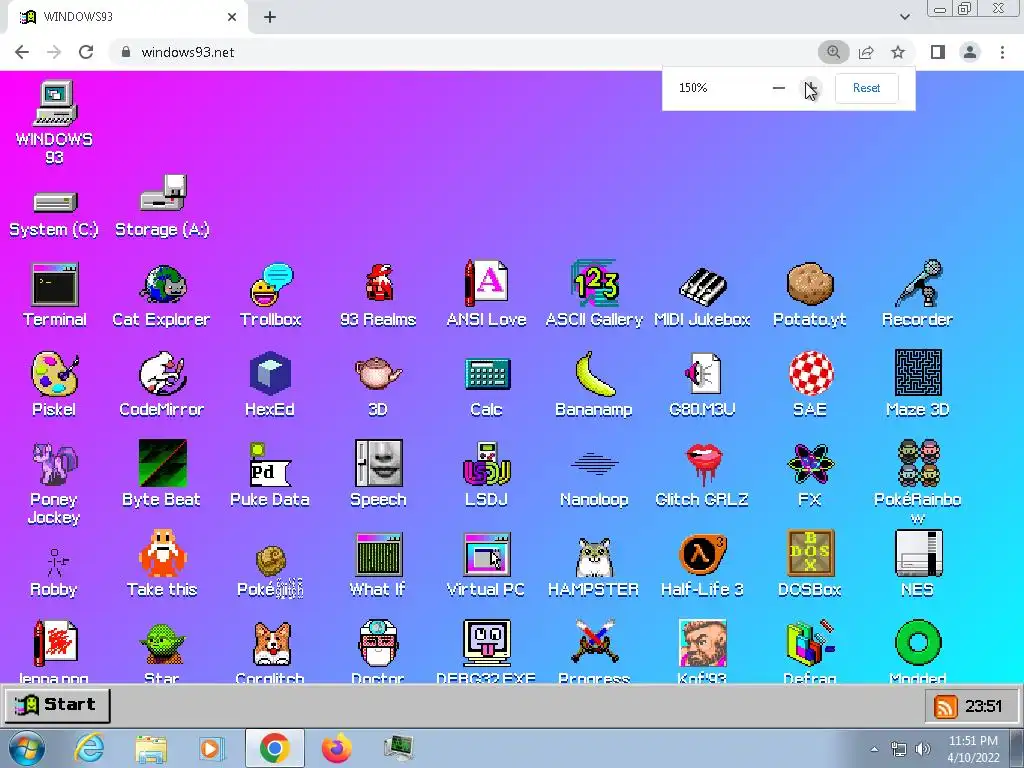
Task: Launch the Speech face icon
Action: (379, 463)
